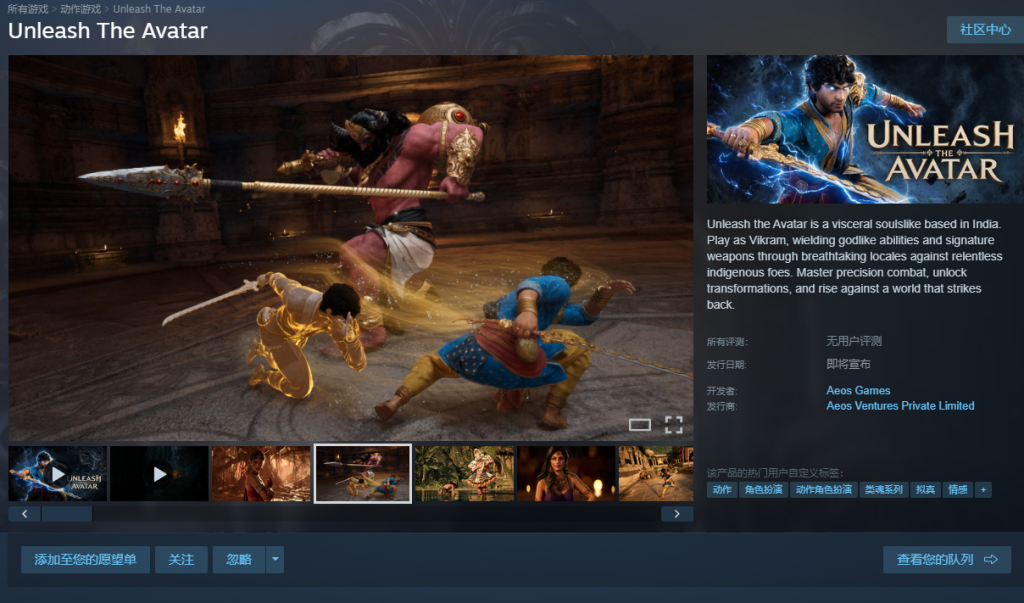Select the 动作角色扮演 tag
The image size is (1024, 603).
pos(823,490)
